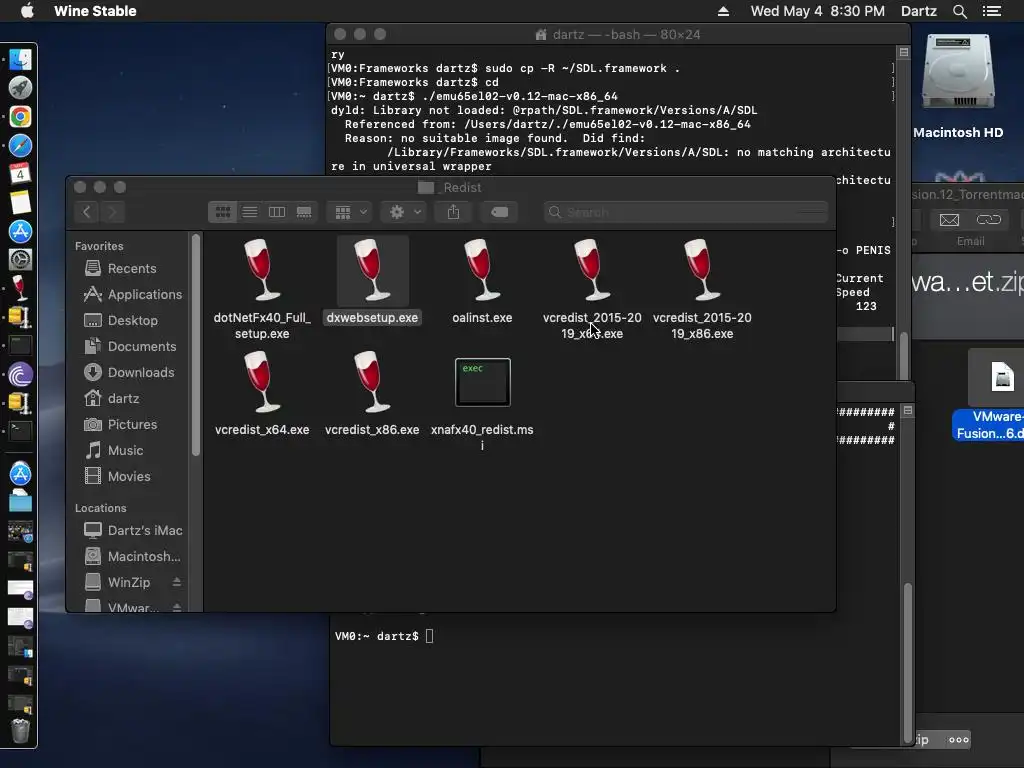Select the vcredist_2015-2019_x86.exe file icon
This screenshot has height=768, width=1024.
pos(702,270)
